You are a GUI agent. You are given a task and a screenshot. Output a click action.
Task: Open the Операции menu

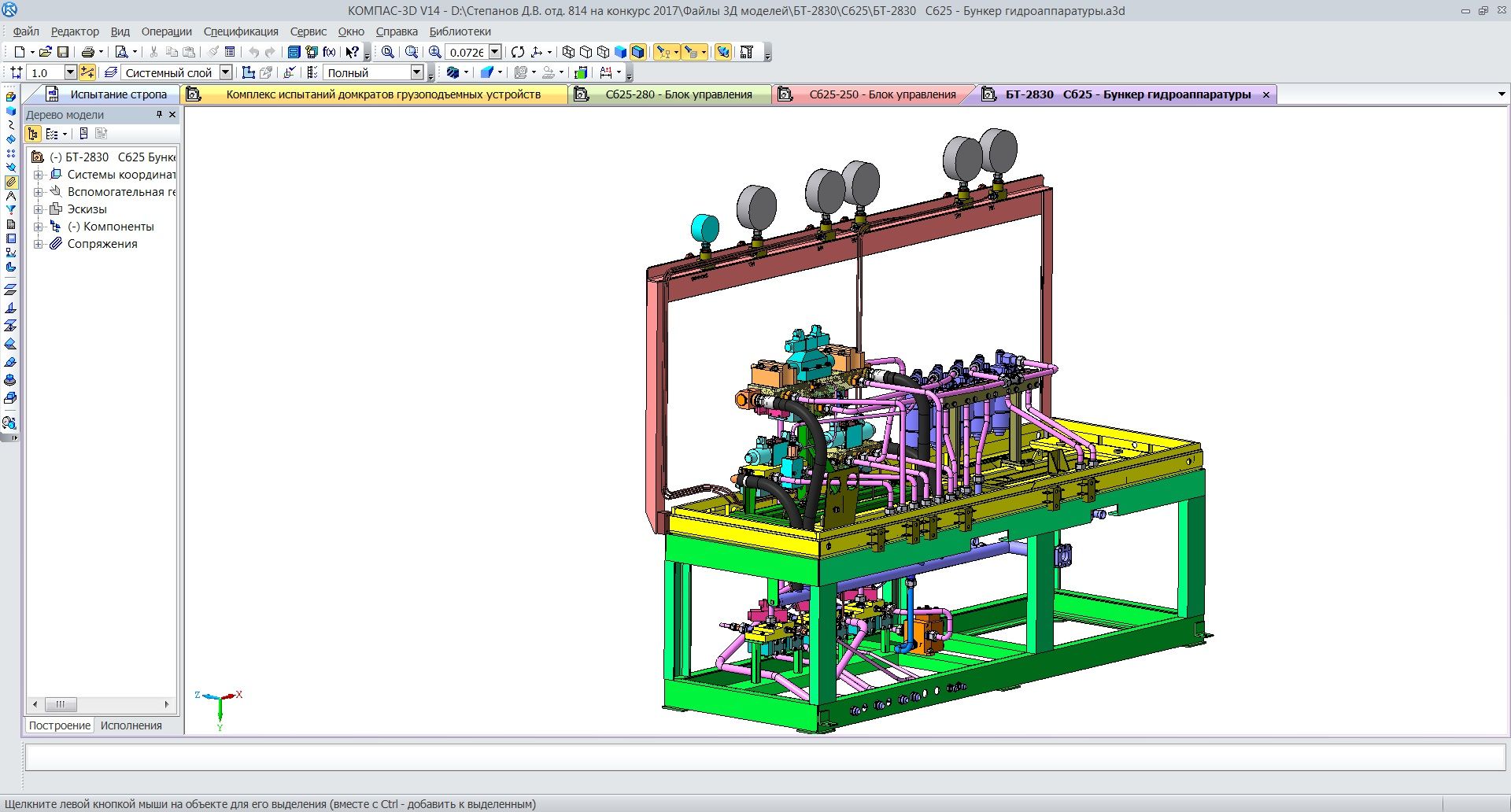(166, 31)
